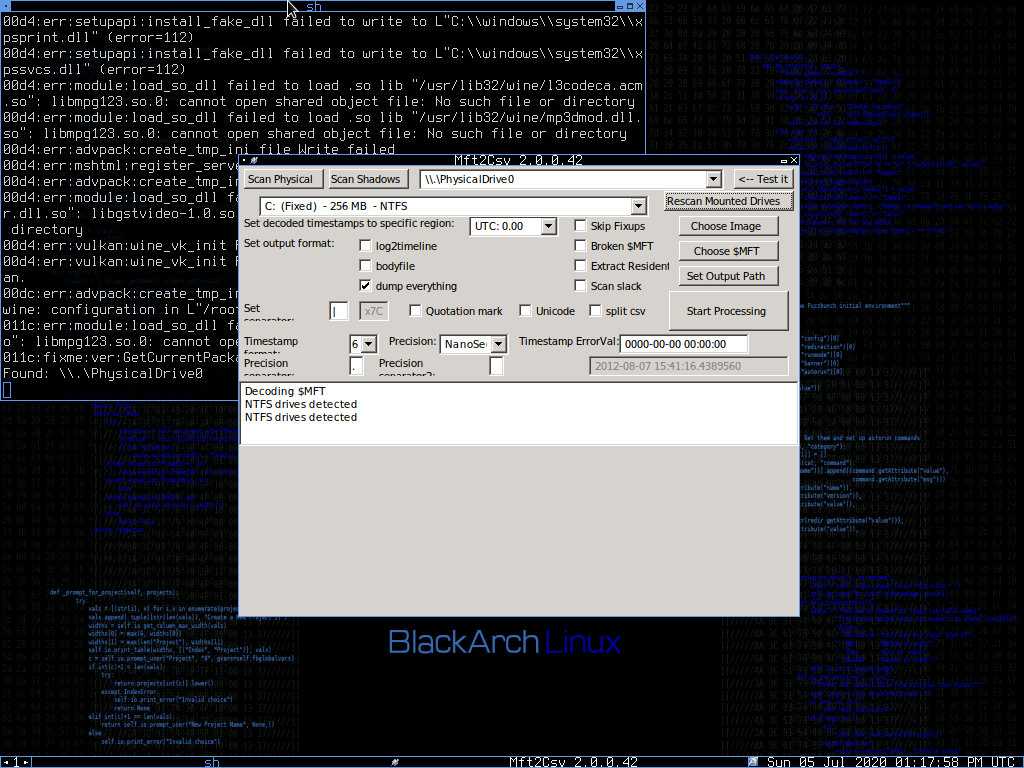Click the Timestamp ErrorVal input field
This screenshot has height=768, width=1024.
click(684, 343)
